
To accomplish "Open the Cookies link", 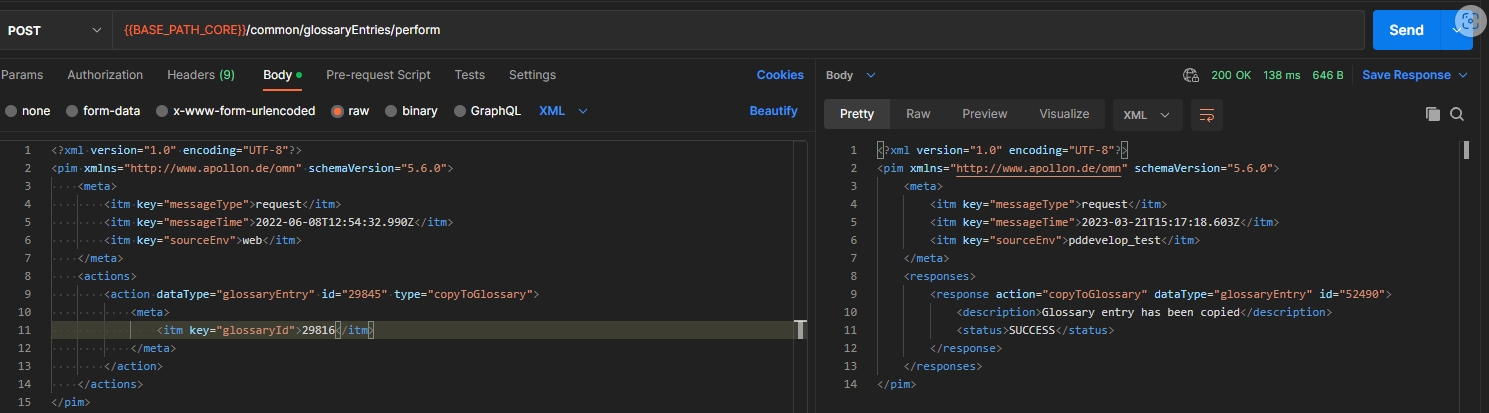I will [779, 75].
